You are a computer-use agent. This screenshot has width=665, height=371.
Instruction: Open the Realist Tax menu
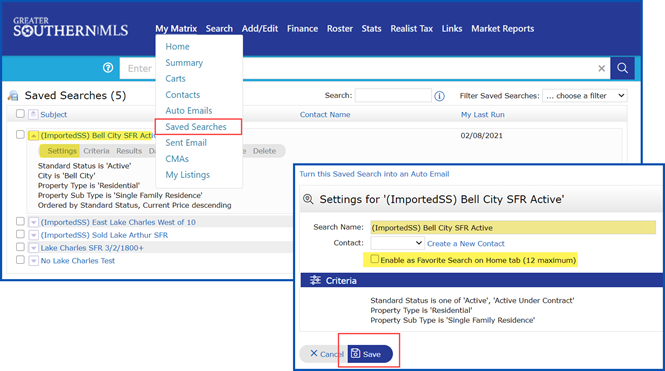[x=411, y=28]
